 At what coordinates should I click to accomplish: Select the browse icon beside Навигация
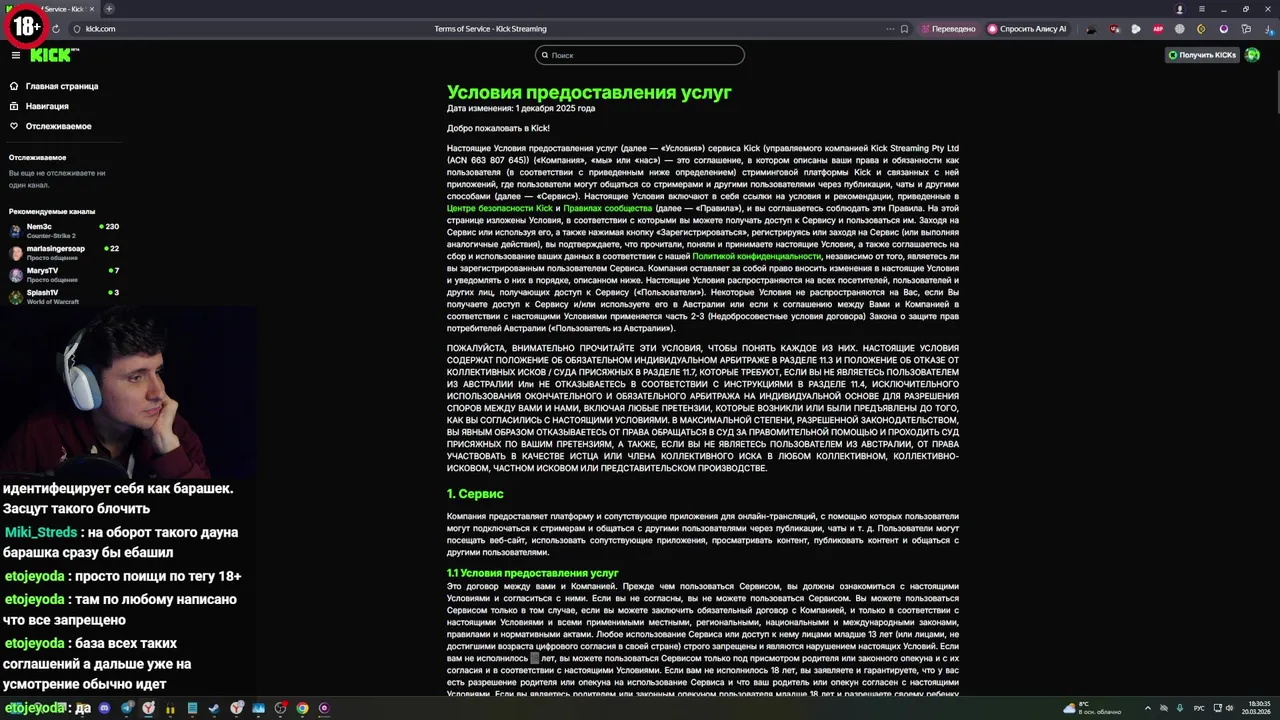14,106
